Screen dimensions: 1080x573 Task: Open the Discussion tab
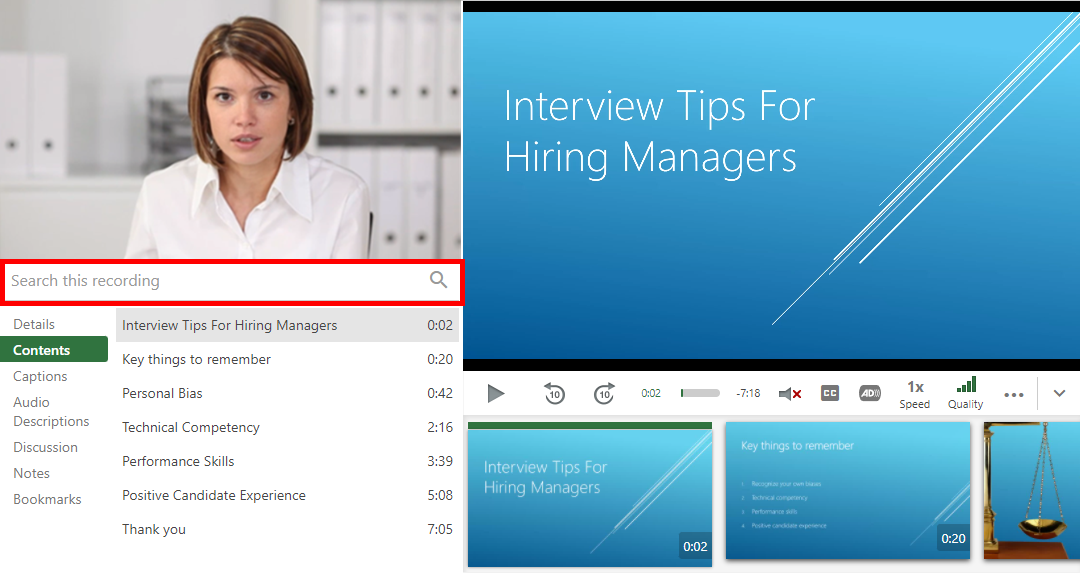tap(45, 447)
